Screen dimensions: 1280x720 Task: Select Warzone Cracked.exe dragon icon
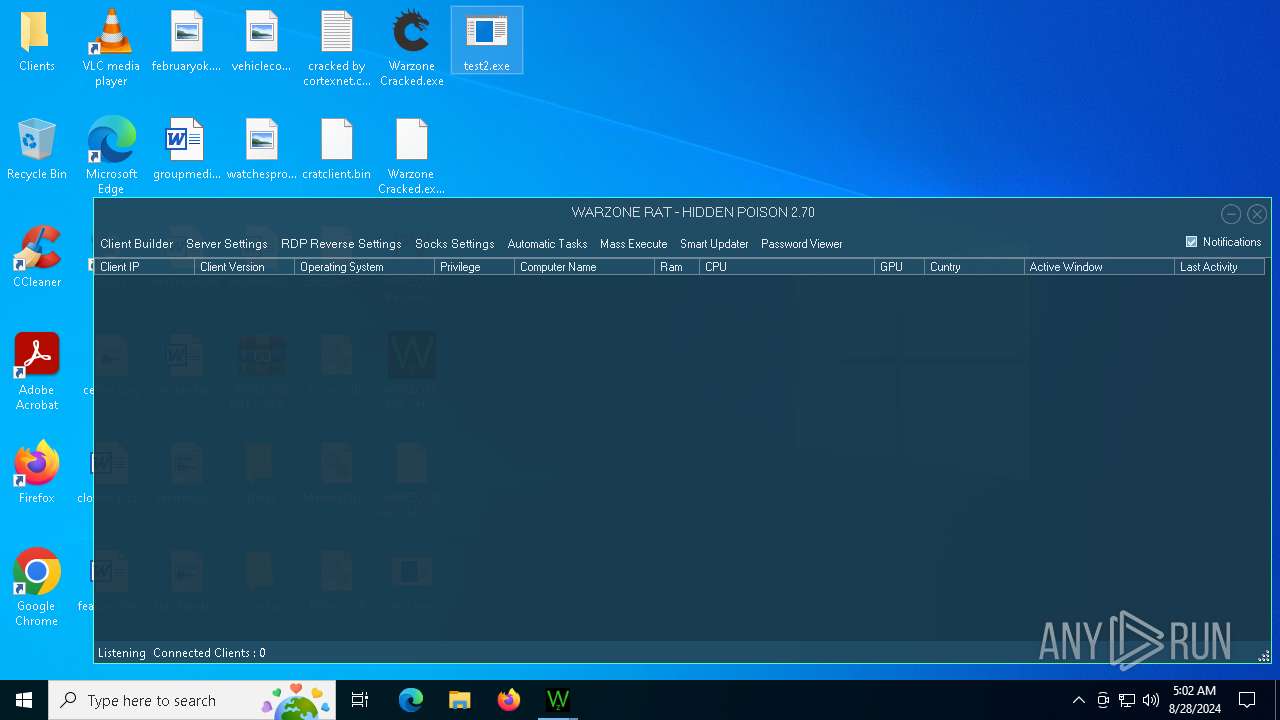pos(411,47)
